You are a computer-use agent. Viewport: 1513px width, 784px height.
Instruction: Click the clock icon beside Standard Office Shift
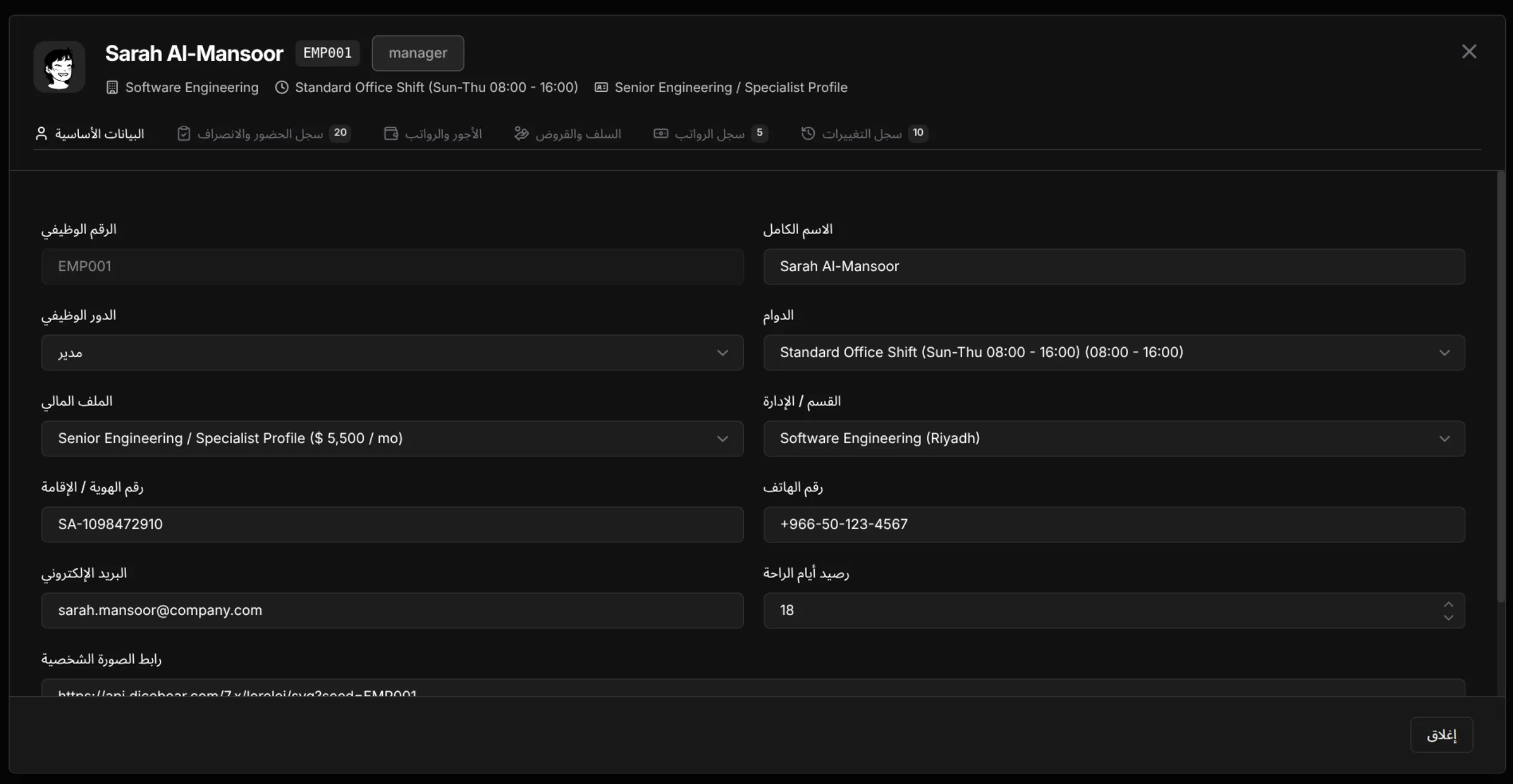click(281, 88)
